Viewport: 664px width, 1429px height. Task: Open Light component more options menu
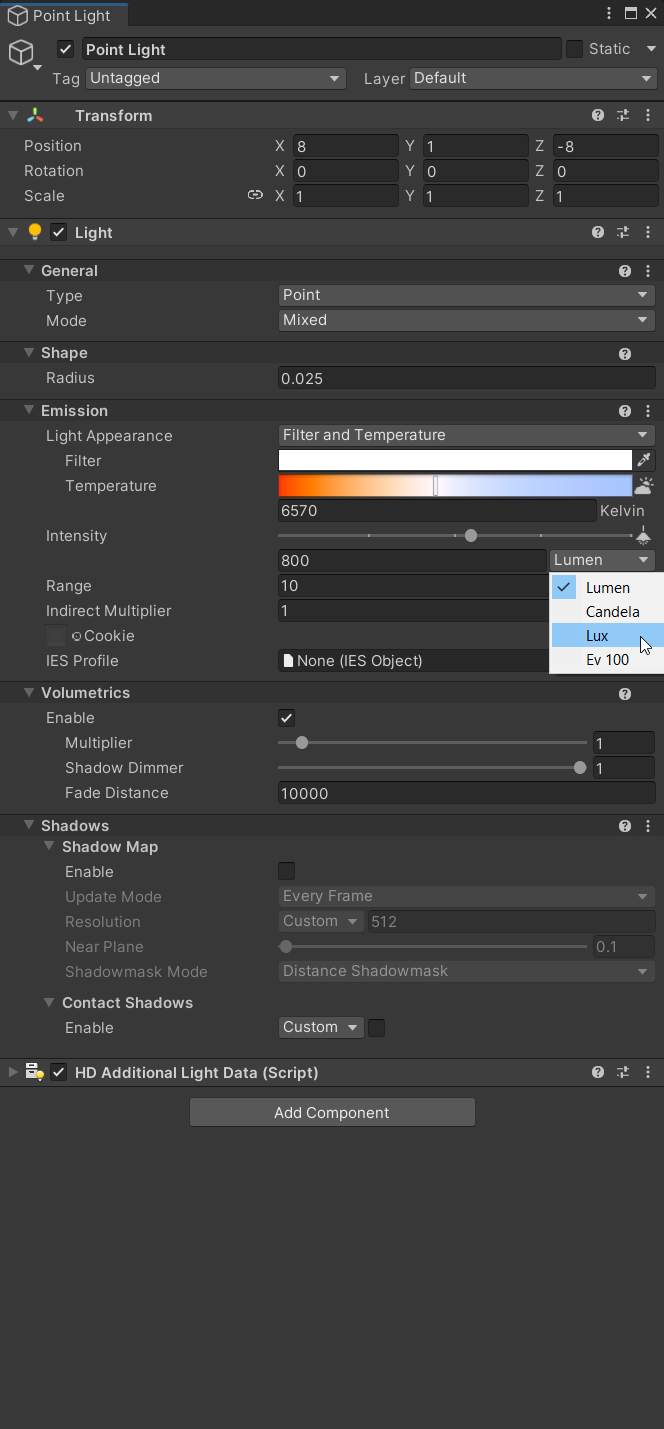(x=648, y=232)
